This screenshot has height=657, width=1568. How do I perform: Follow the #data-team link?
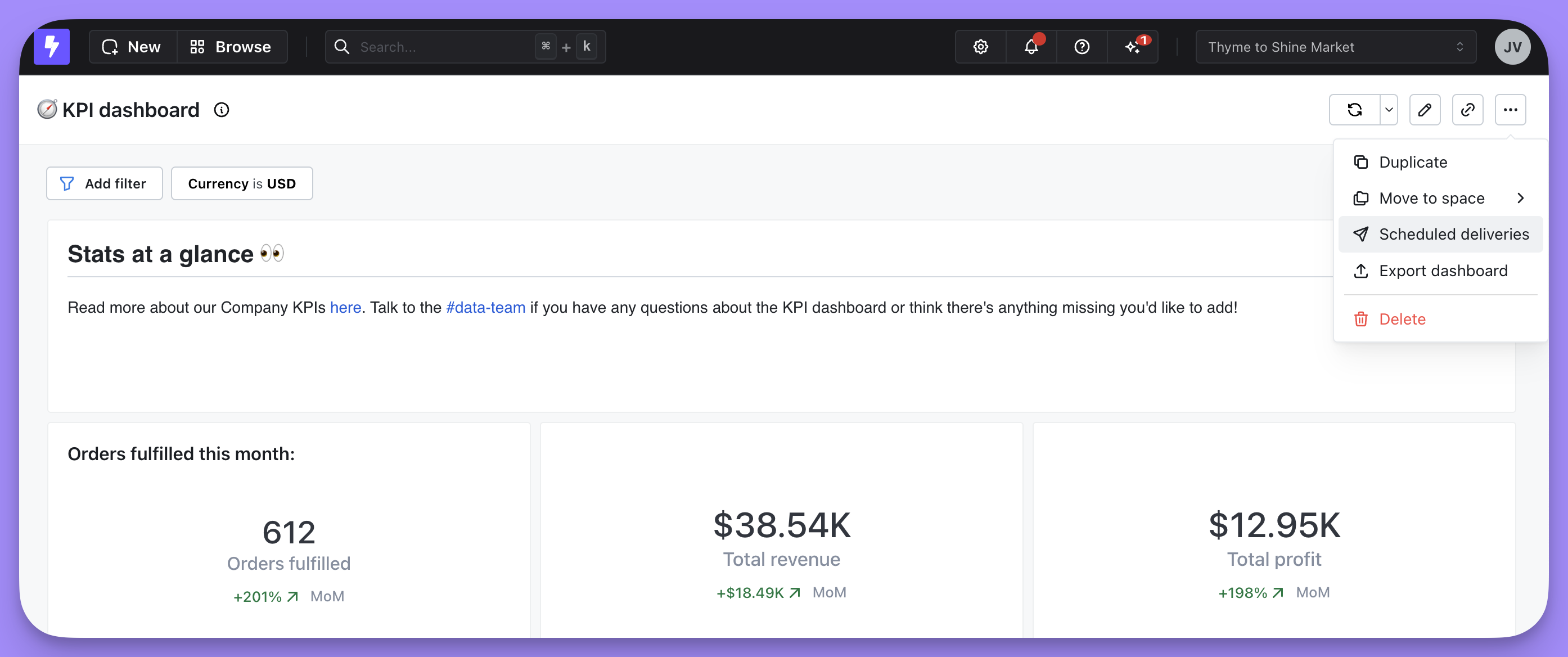tap(485, 308)
